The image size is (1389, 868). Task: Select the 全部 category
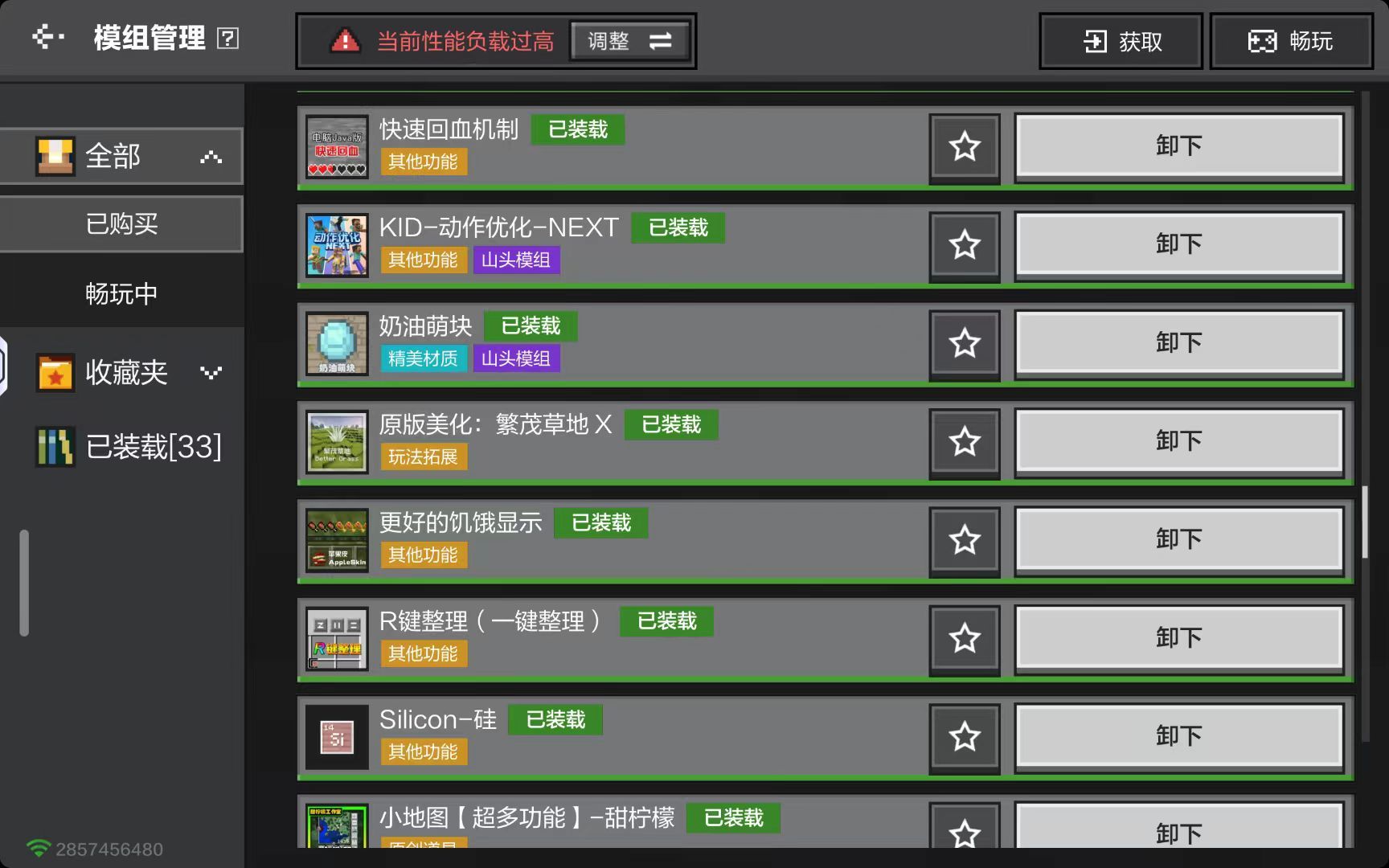coord(121,156)
